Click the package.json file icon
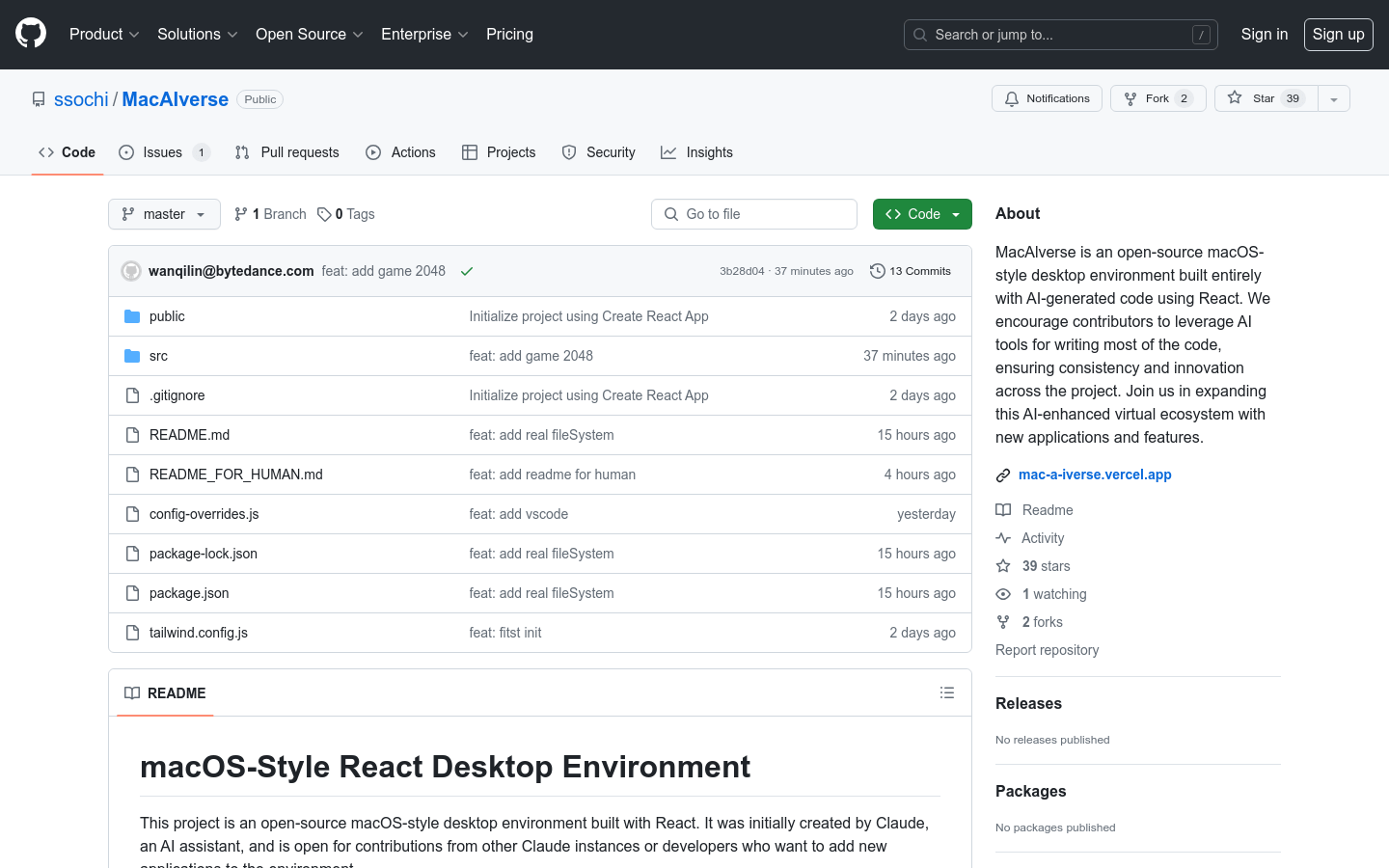The image size is (1389, 868). click(x=132, y=593)
